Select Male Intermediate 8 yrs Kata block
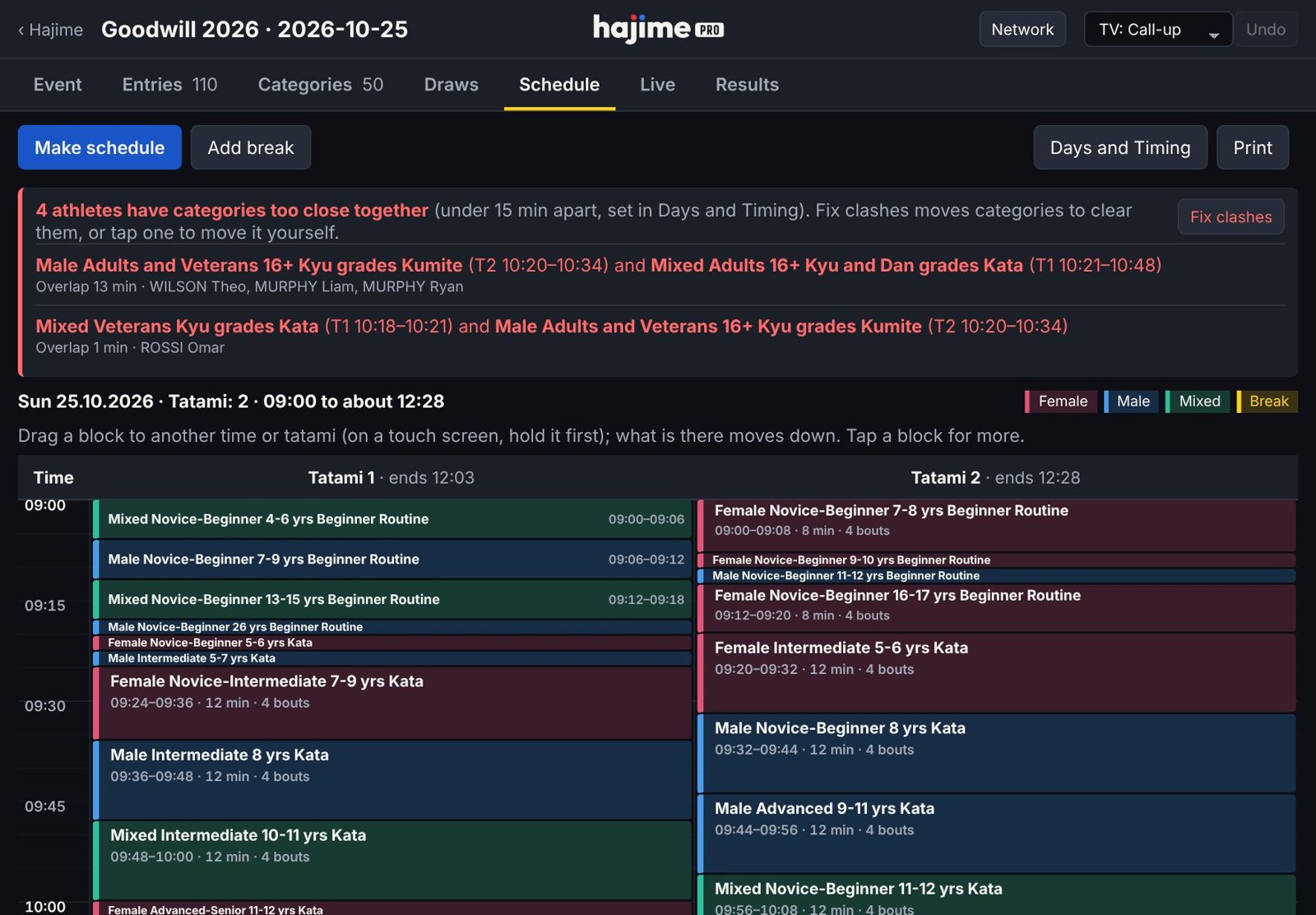 [x=392, y=780]
